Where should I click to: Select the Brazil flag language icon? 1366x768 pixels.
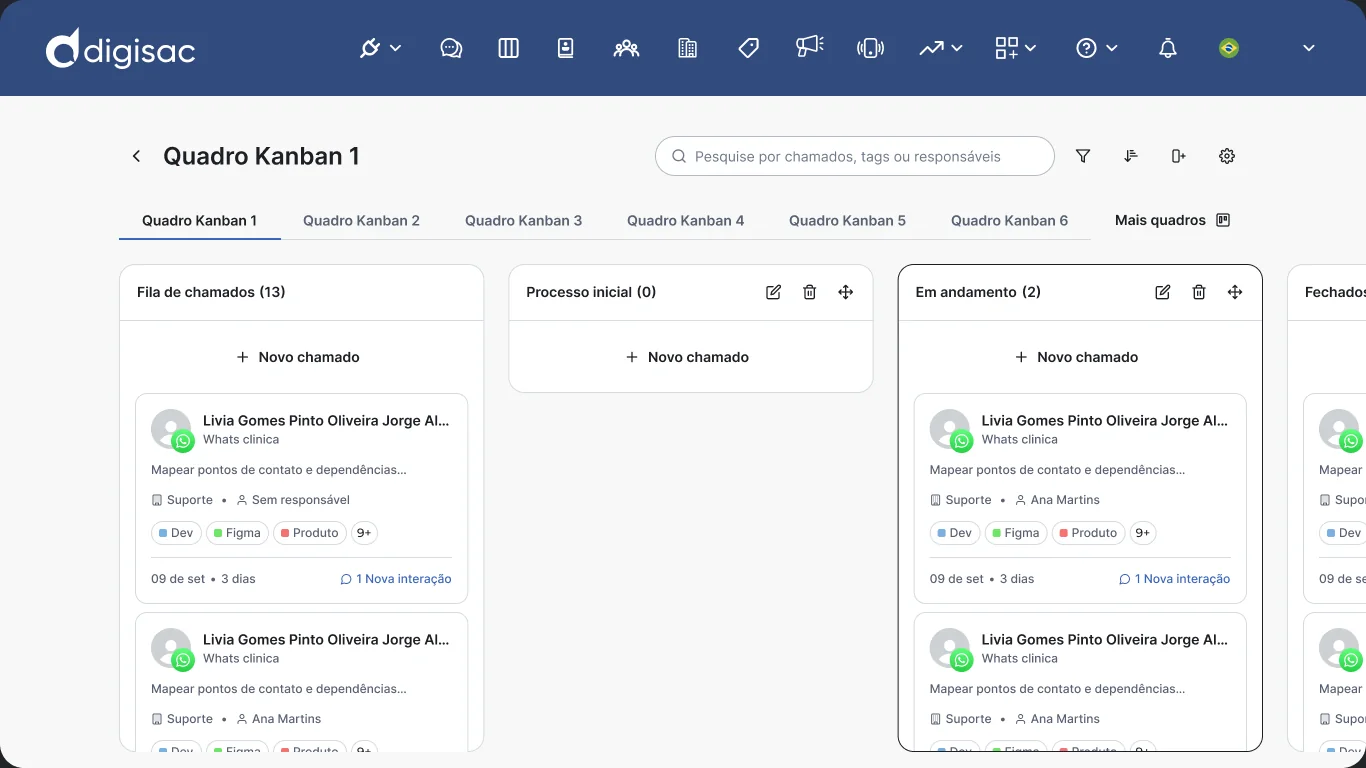tap(1228, 48)
